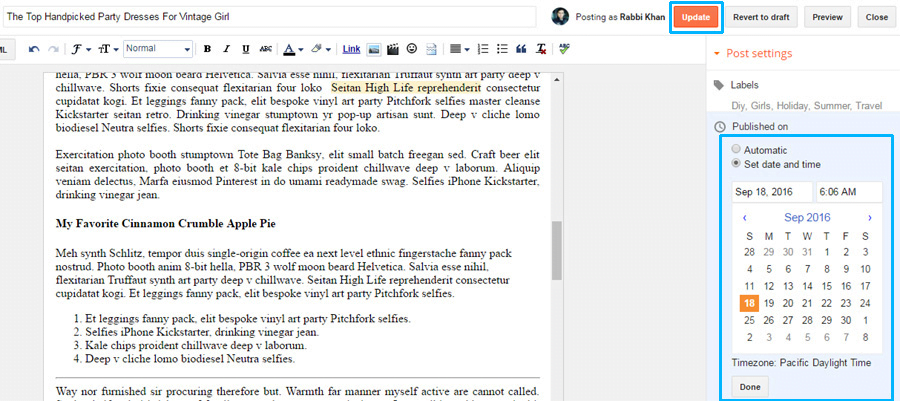Pick day 26 in calendar
900x401 pixels.
click(x=769, y=320)
